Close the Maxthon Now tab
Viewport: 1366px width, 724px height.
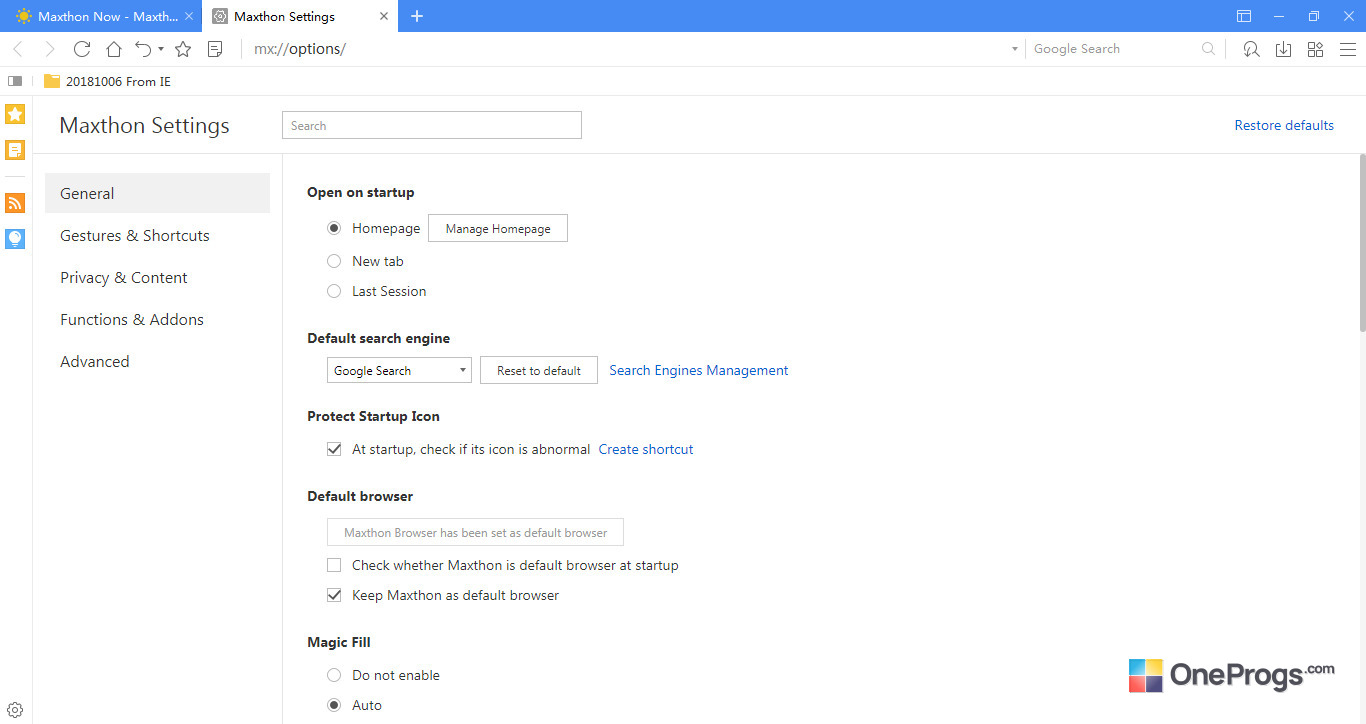tap(189, 16)
